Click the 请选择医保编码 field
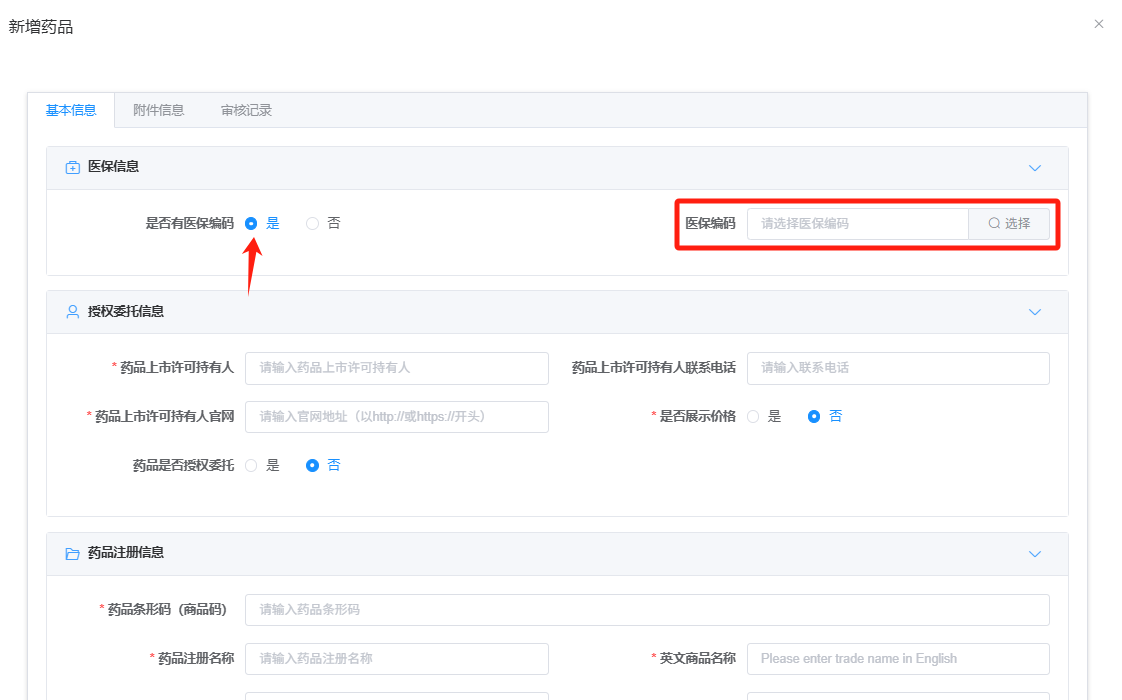The image size is (1122, 700). [858, 224]
